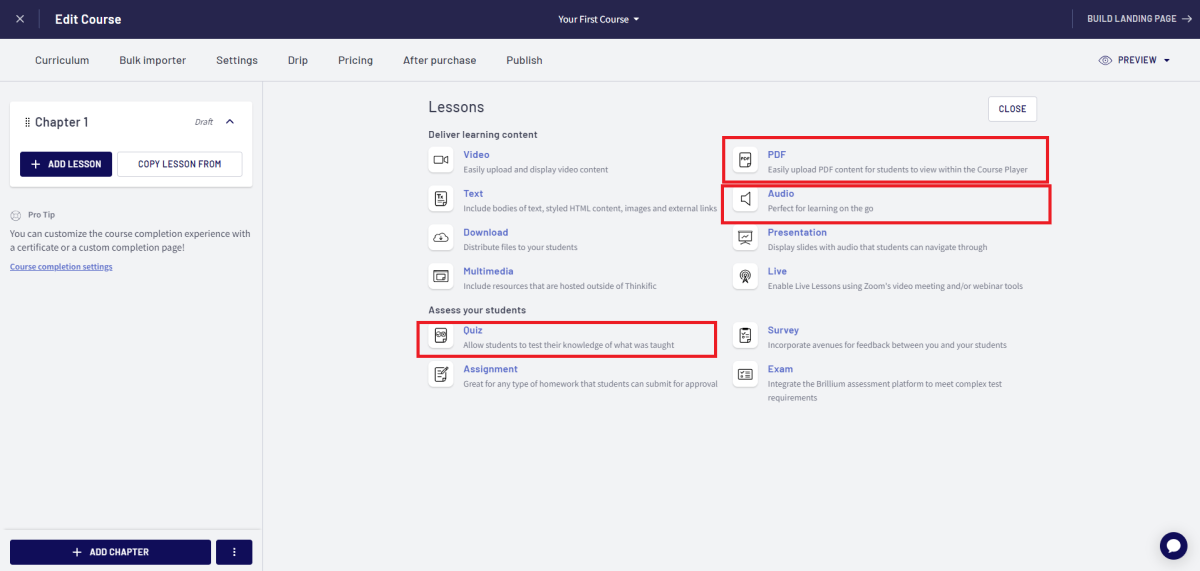Click the Assignment pencil icon
Image resolution: width=1200 pixels, height=571 pixels.
click(x=441, y=375)
